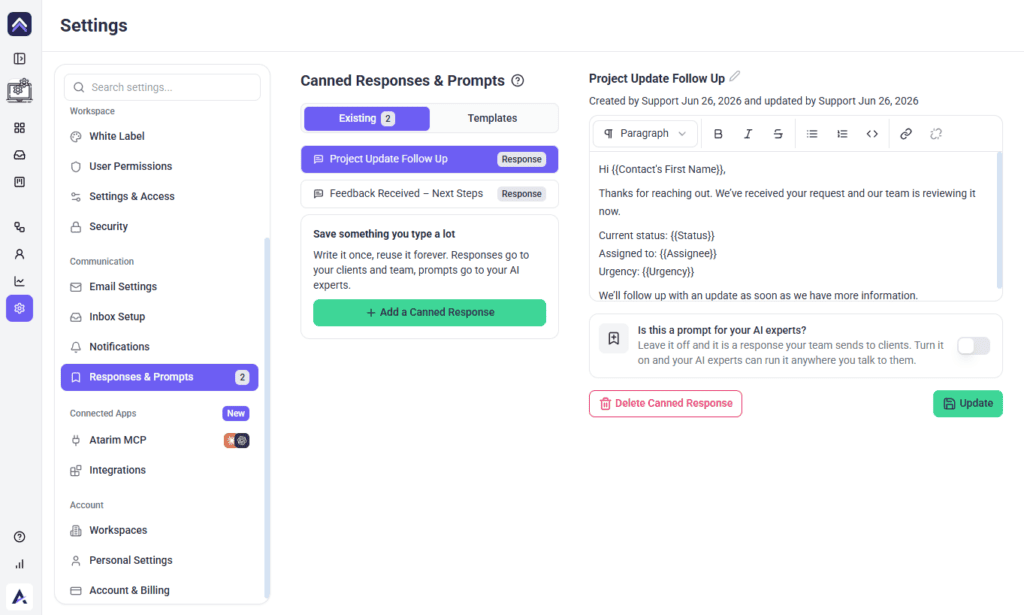Viewport: 1024px width, 615px height.
Task: Add a hyperlink using the link icon
Action: point(906,134)
